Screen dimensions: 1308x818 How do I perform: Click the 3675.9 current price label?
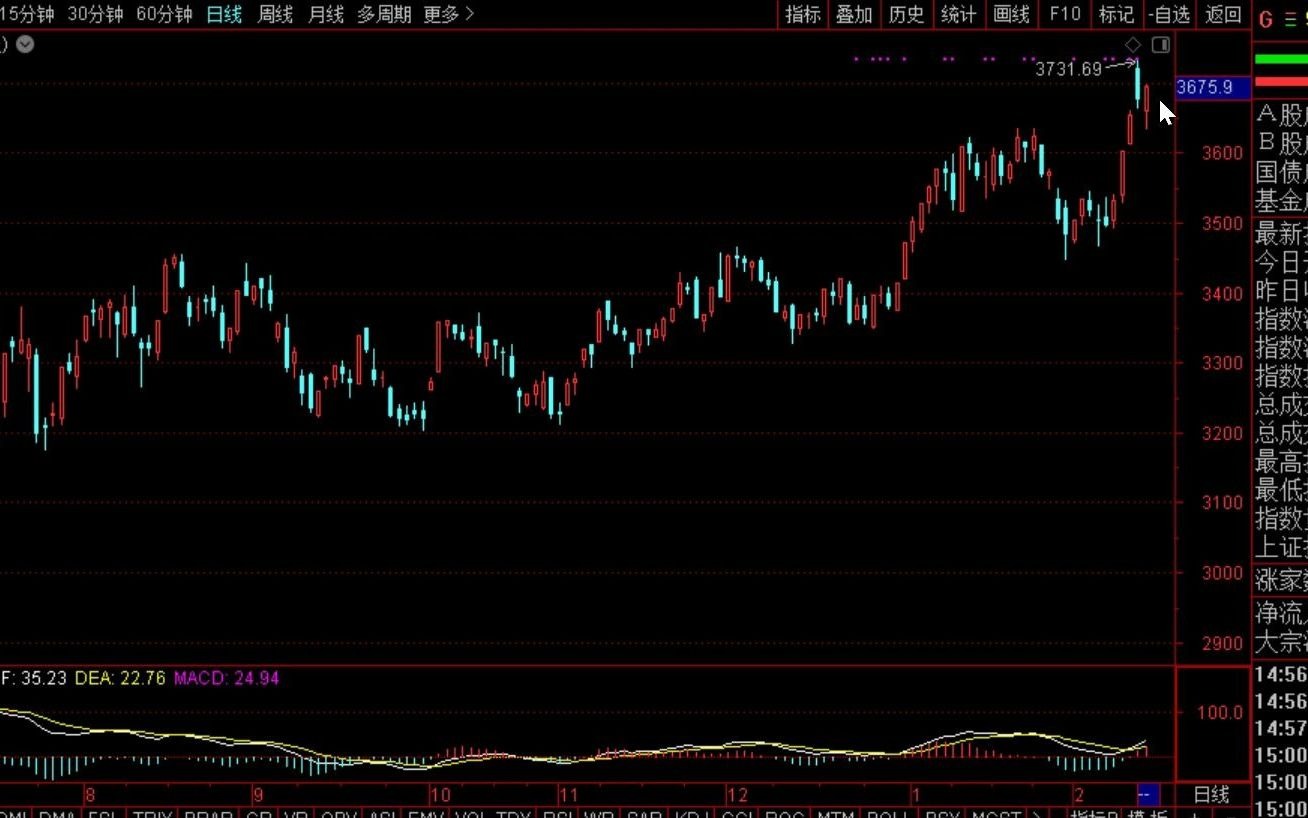point(1213,87)
